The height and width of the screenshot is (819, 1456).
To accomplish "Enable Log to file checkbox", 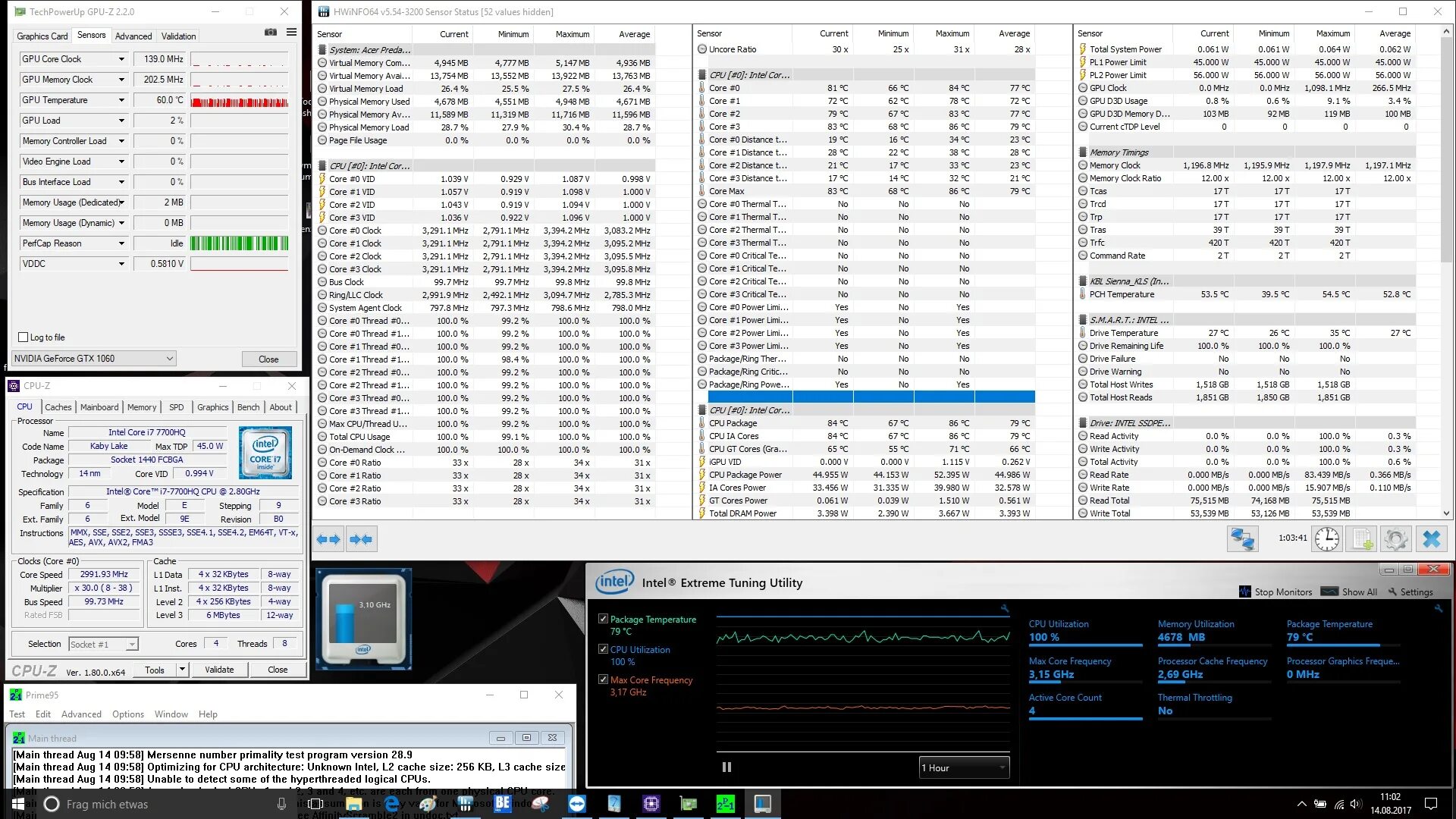I will [23, 337].
